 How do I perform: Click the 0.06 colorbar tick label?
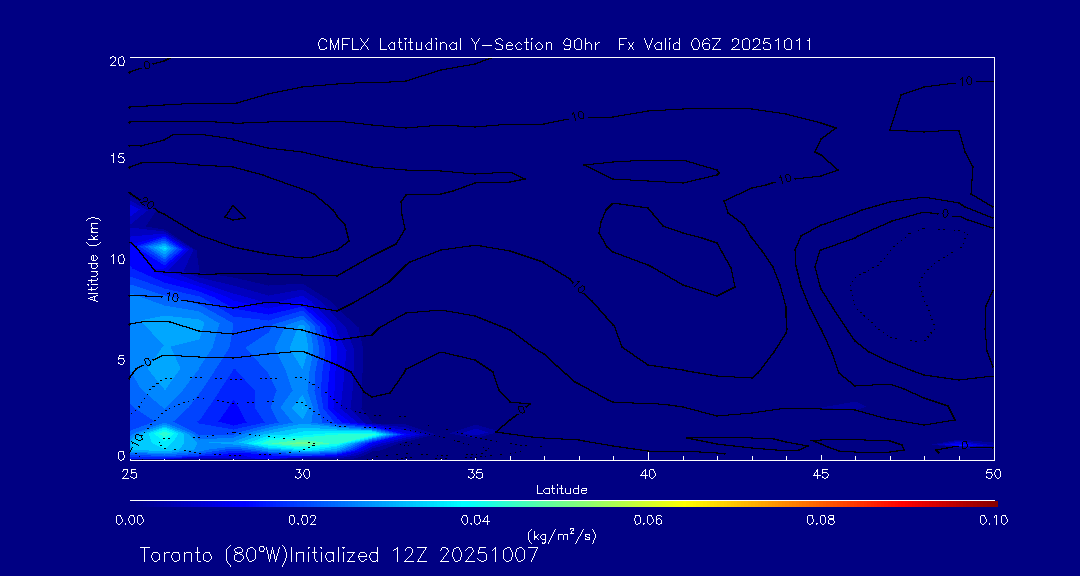[648, 519]
